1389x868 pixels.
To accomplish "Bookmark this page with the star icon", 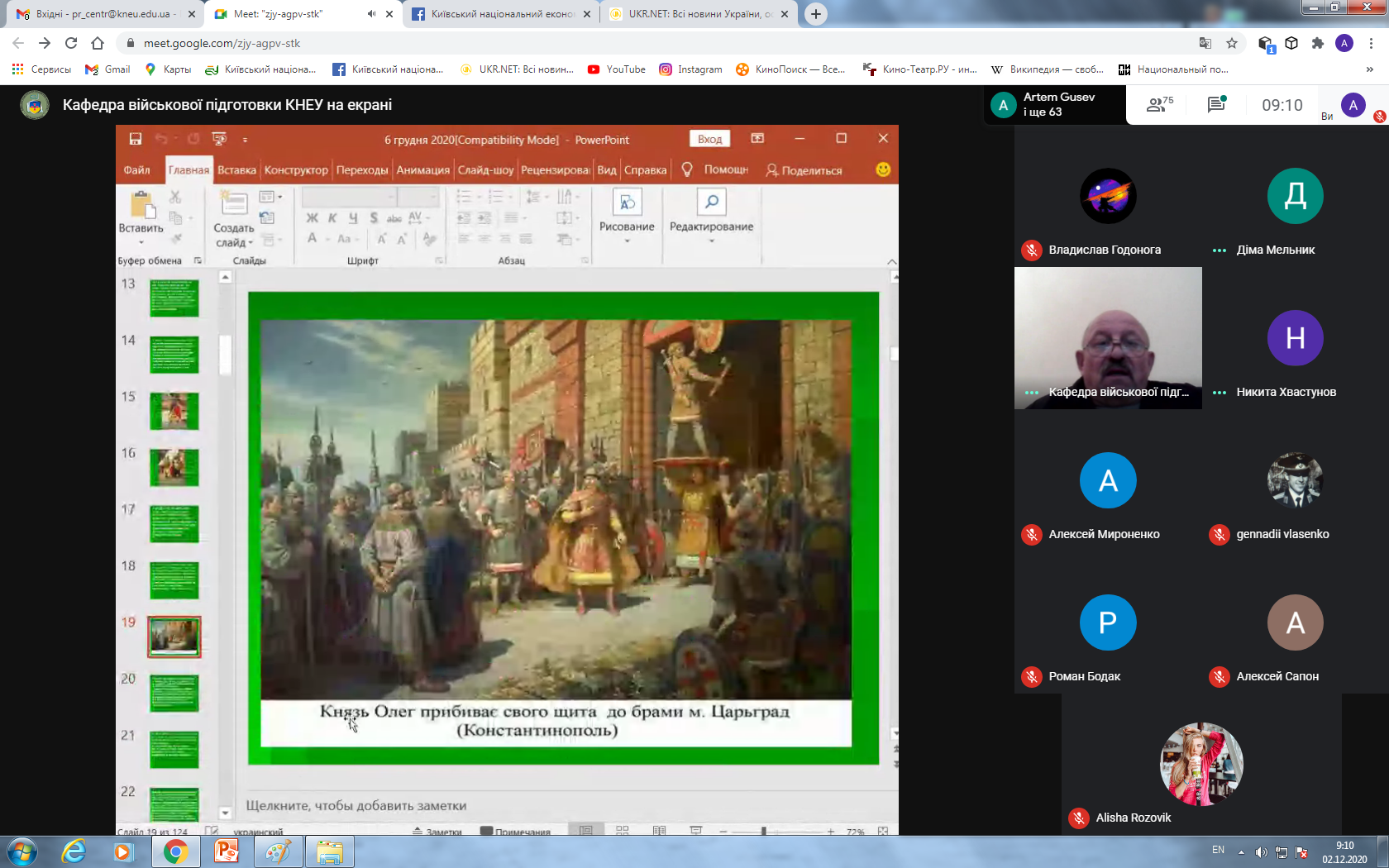I will (1232, 43).
